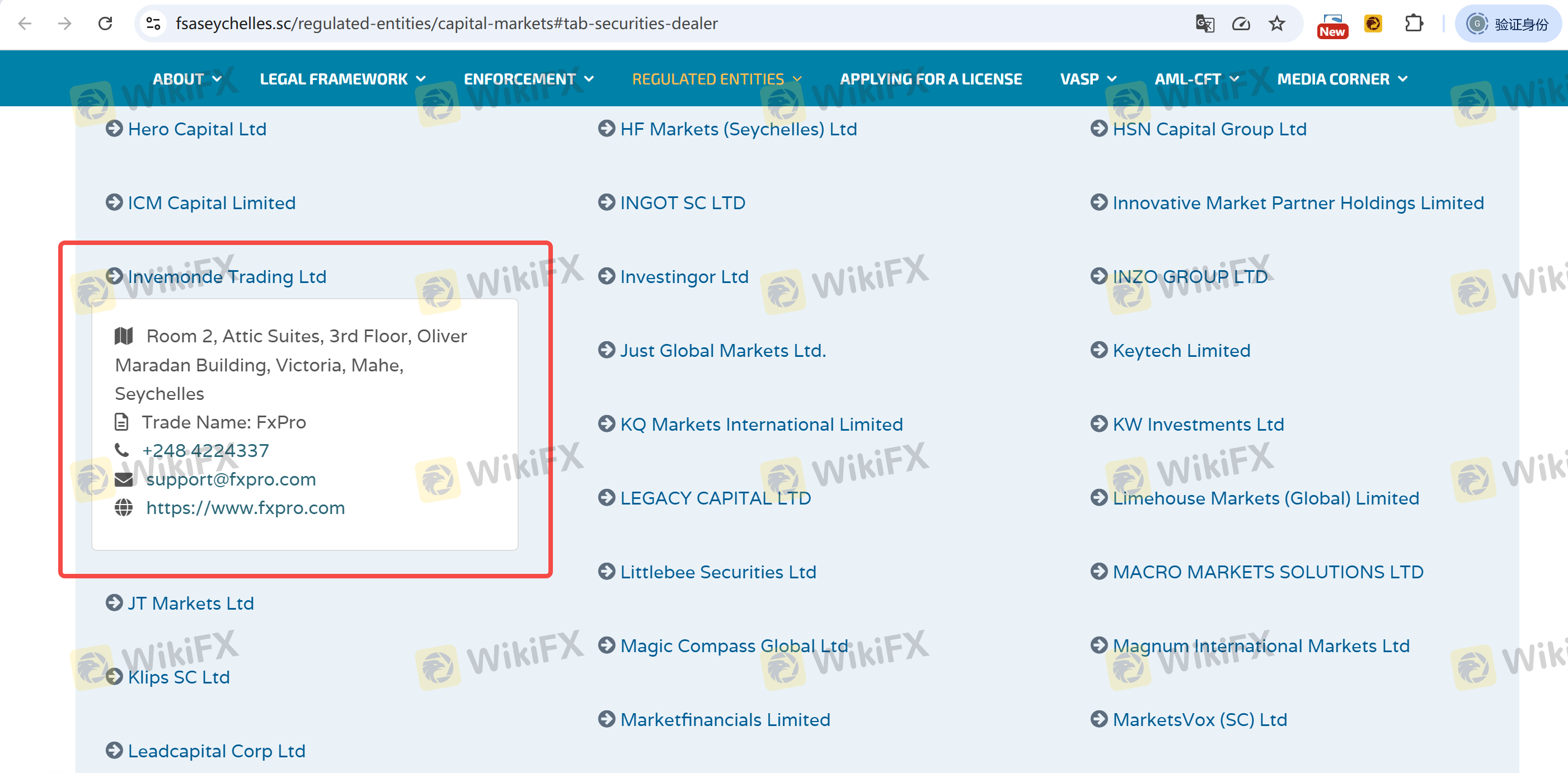The image size is (1568, 773).
Task: Click the arrow icon next to Keytech Limited
Action: [x=1098, y=350]
